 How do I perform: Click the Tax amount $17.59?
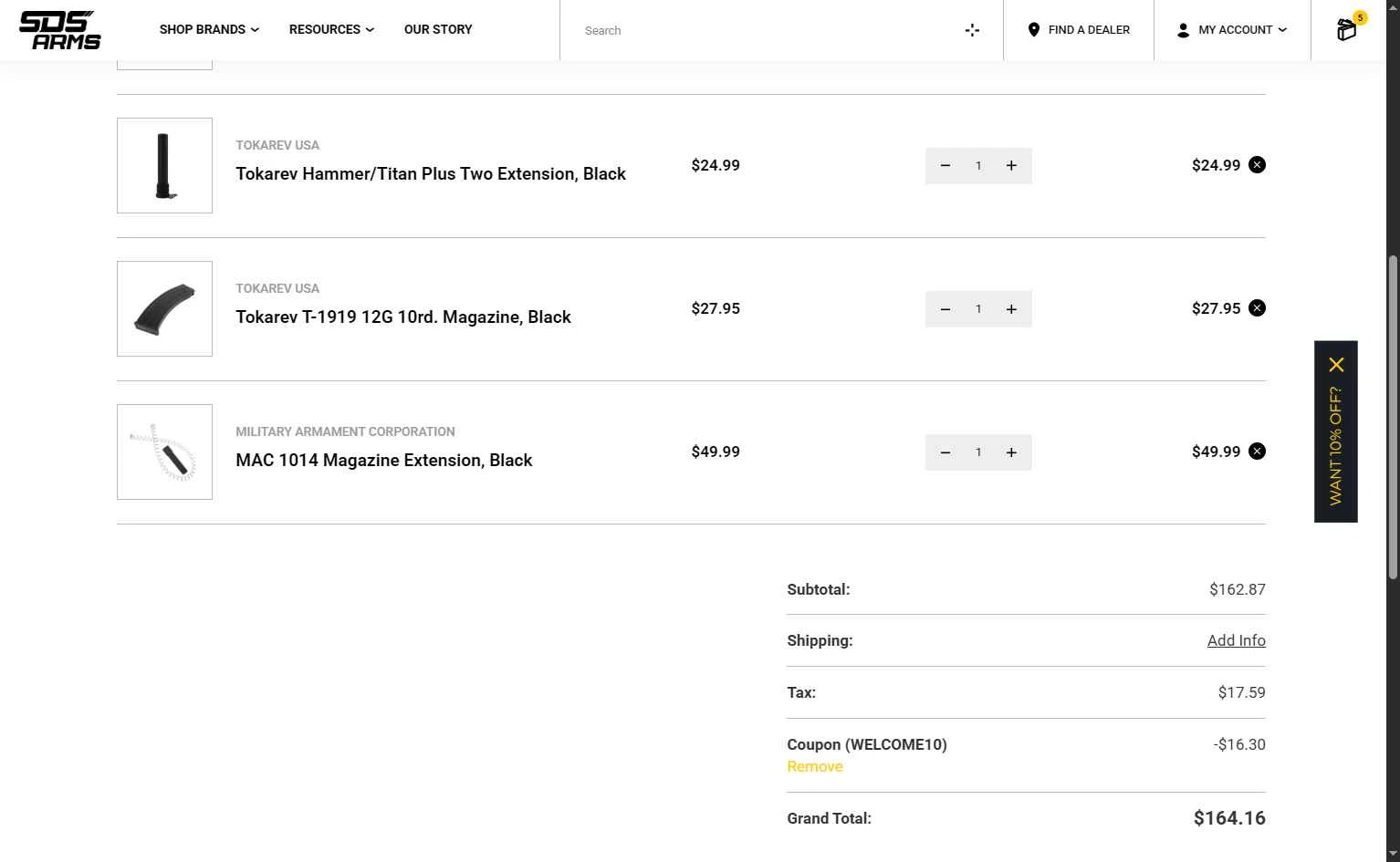(x=1242, y=693)
